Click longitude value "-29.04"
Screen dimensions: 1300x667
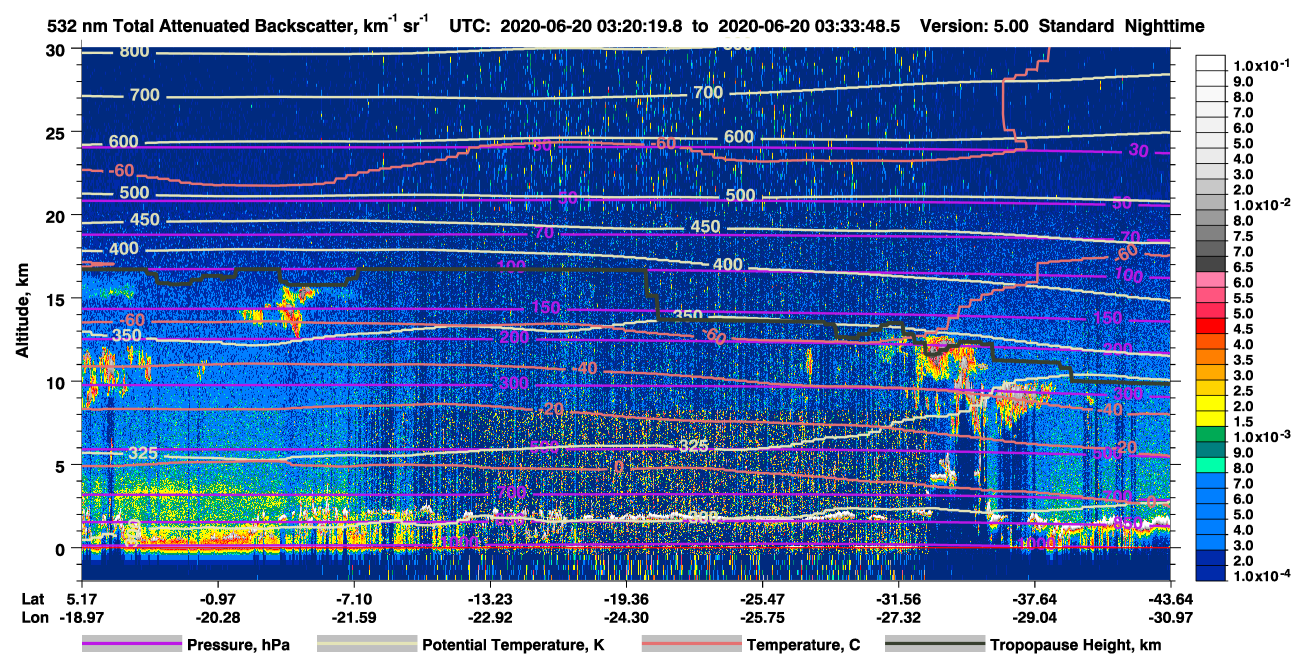click(x=1034, y=617)
